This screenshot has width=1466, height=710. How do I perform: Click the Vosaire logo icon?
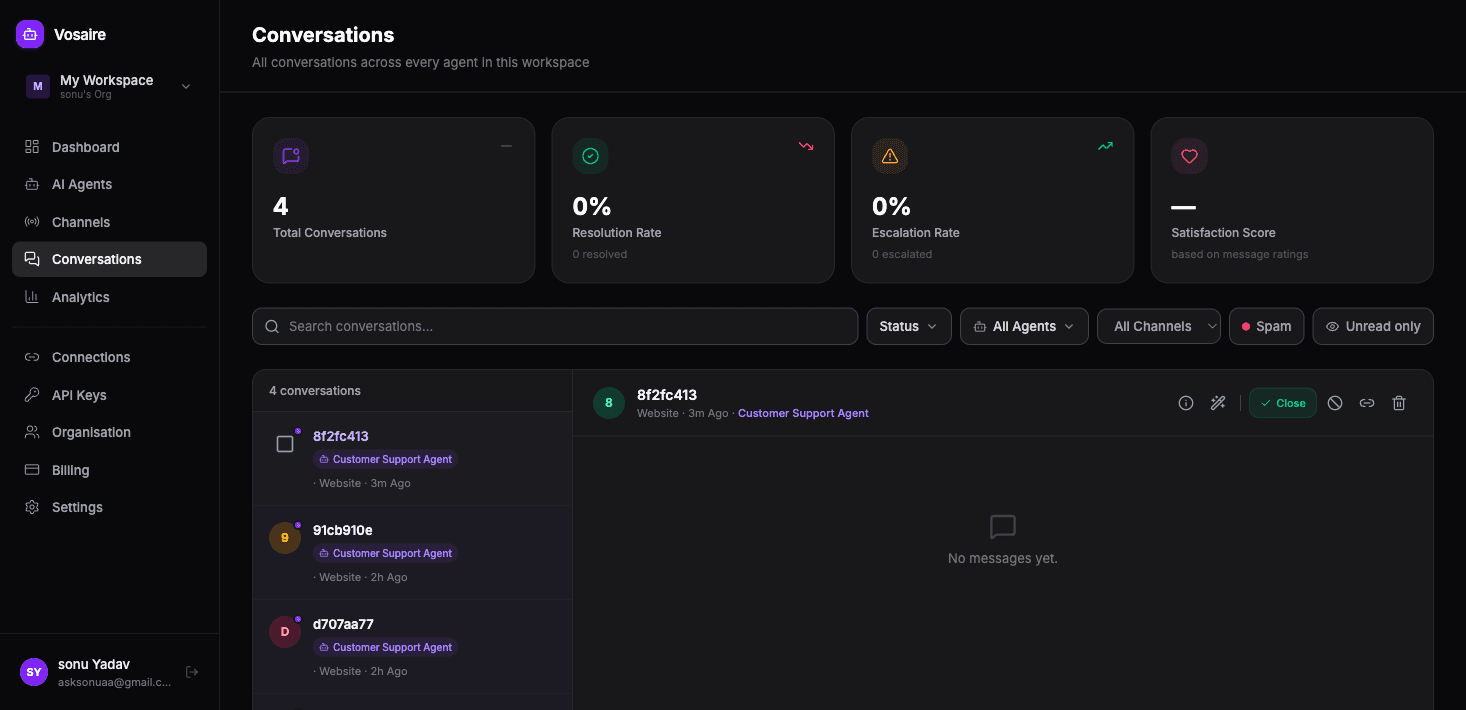point(30,34)
